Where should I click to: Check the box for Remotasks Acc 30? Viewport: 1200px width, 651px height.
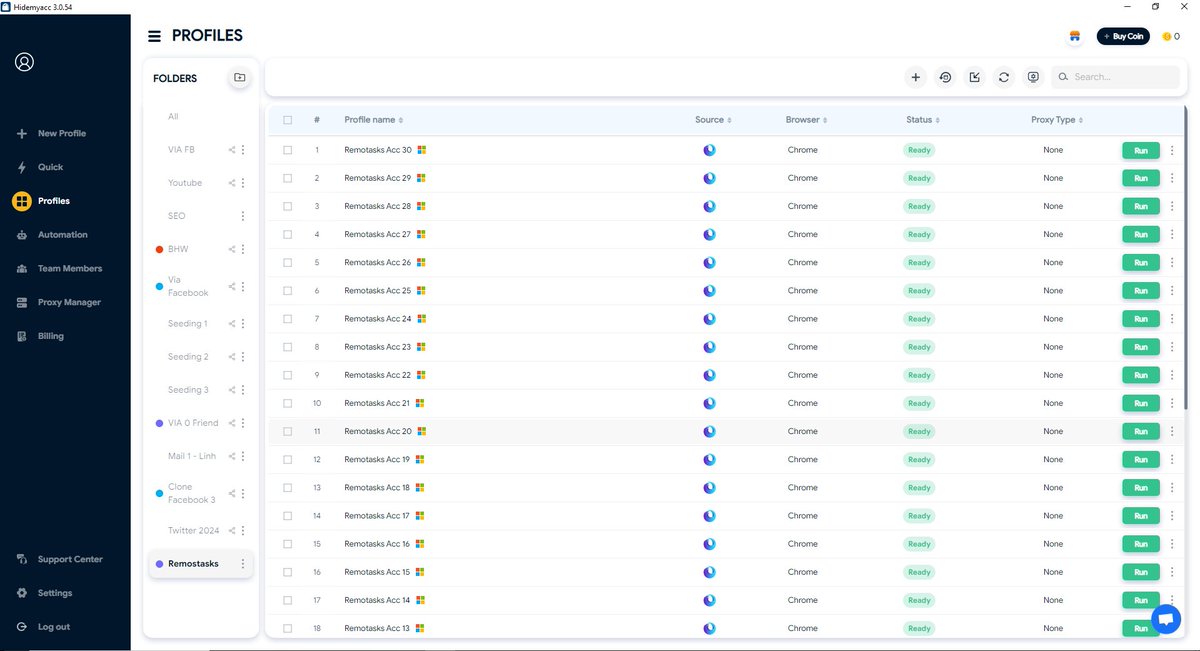[x=288, y=150]
